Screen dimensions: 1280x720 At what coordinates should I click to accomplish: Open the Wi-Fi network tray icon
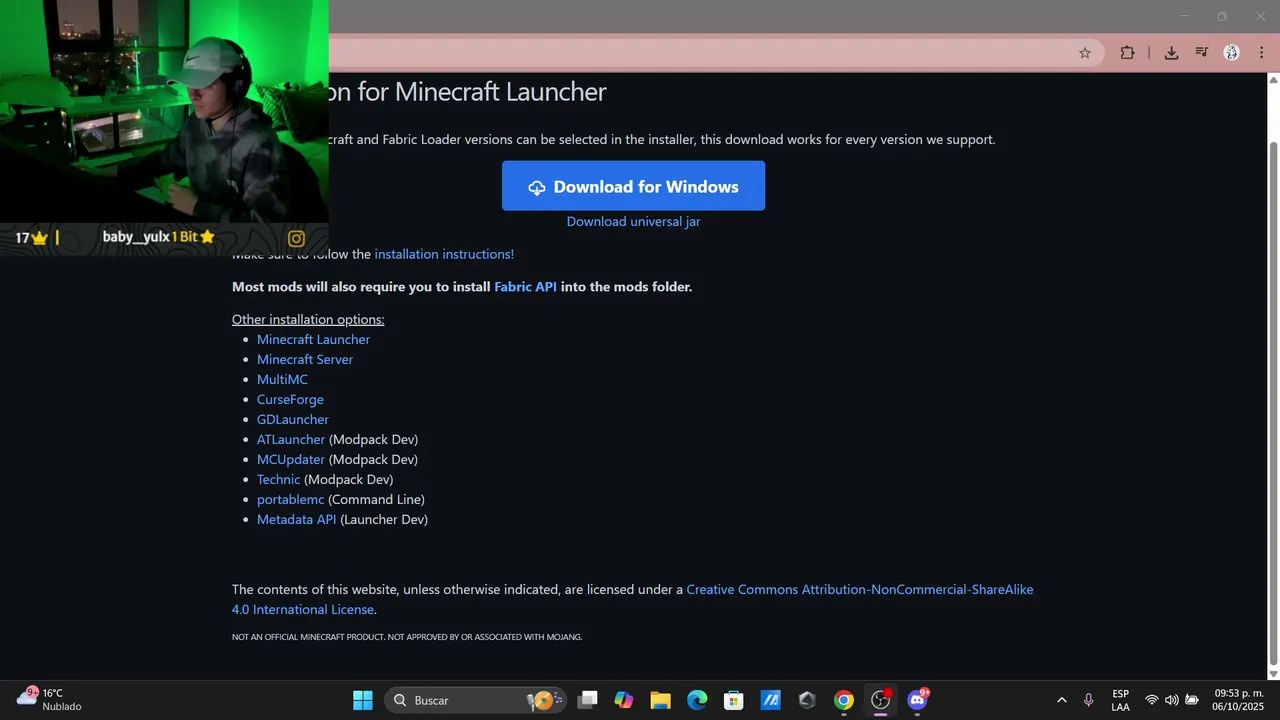[1152, 700]
